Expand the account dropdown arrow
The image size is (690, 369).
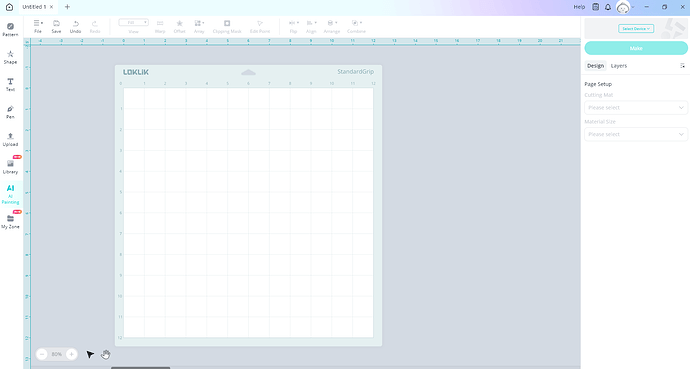click(633, 7)
